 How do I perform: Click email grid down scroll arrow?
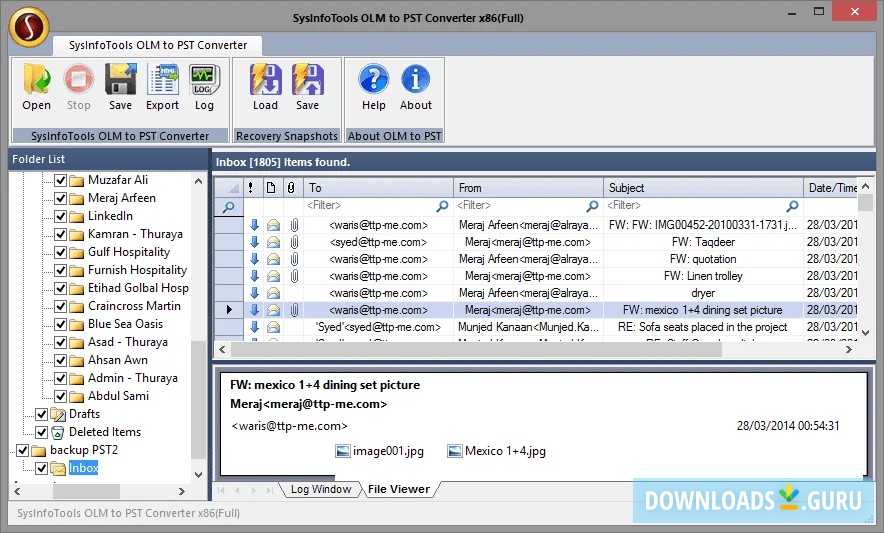pyautogui.click(x=866, y=333)
